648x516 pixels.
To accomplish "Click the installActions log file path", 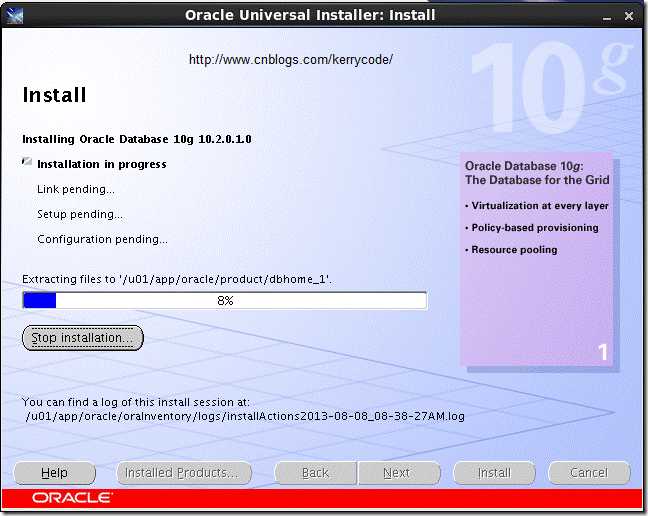I will [245, 416].
